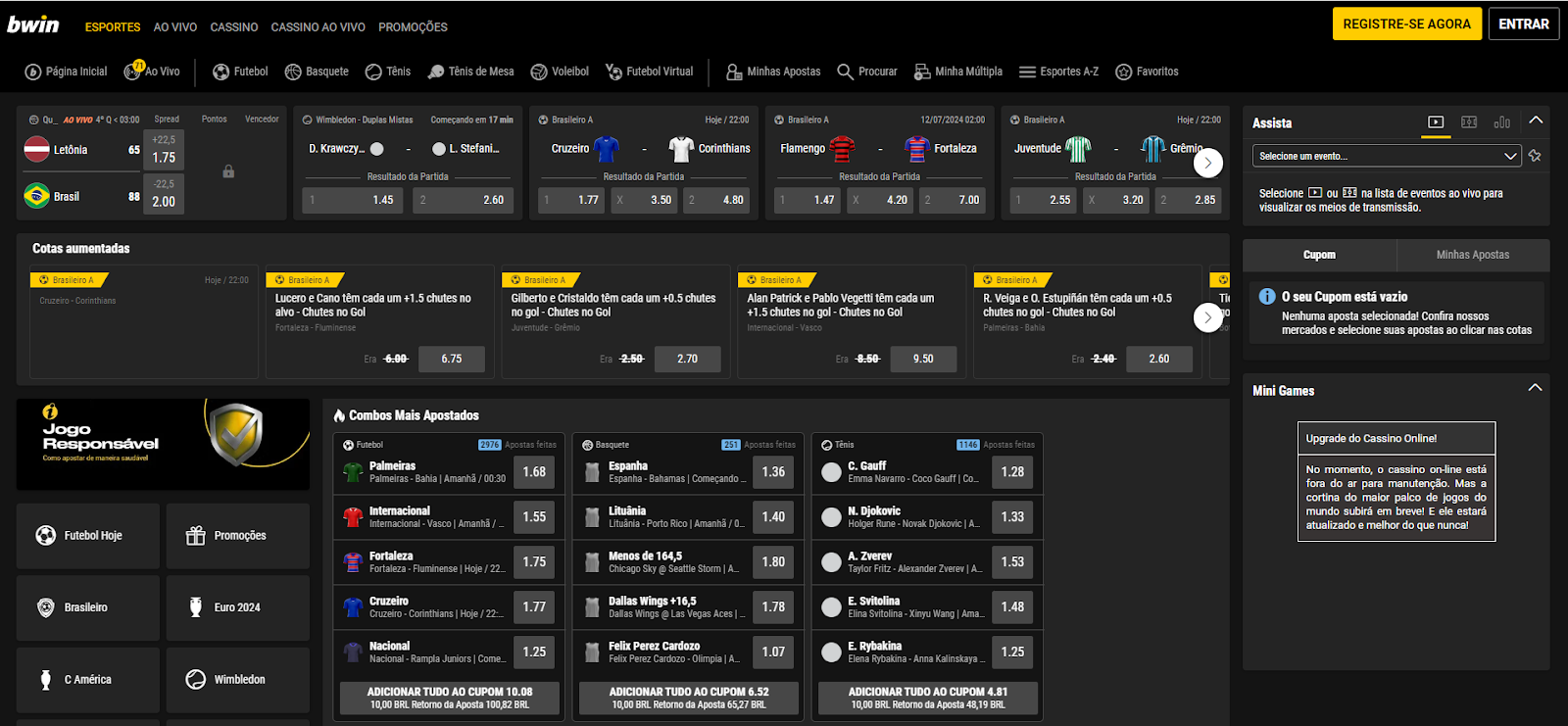Switch the Assista panel to scoreboard view
1568x726 pixels.
coord(1469,122)
